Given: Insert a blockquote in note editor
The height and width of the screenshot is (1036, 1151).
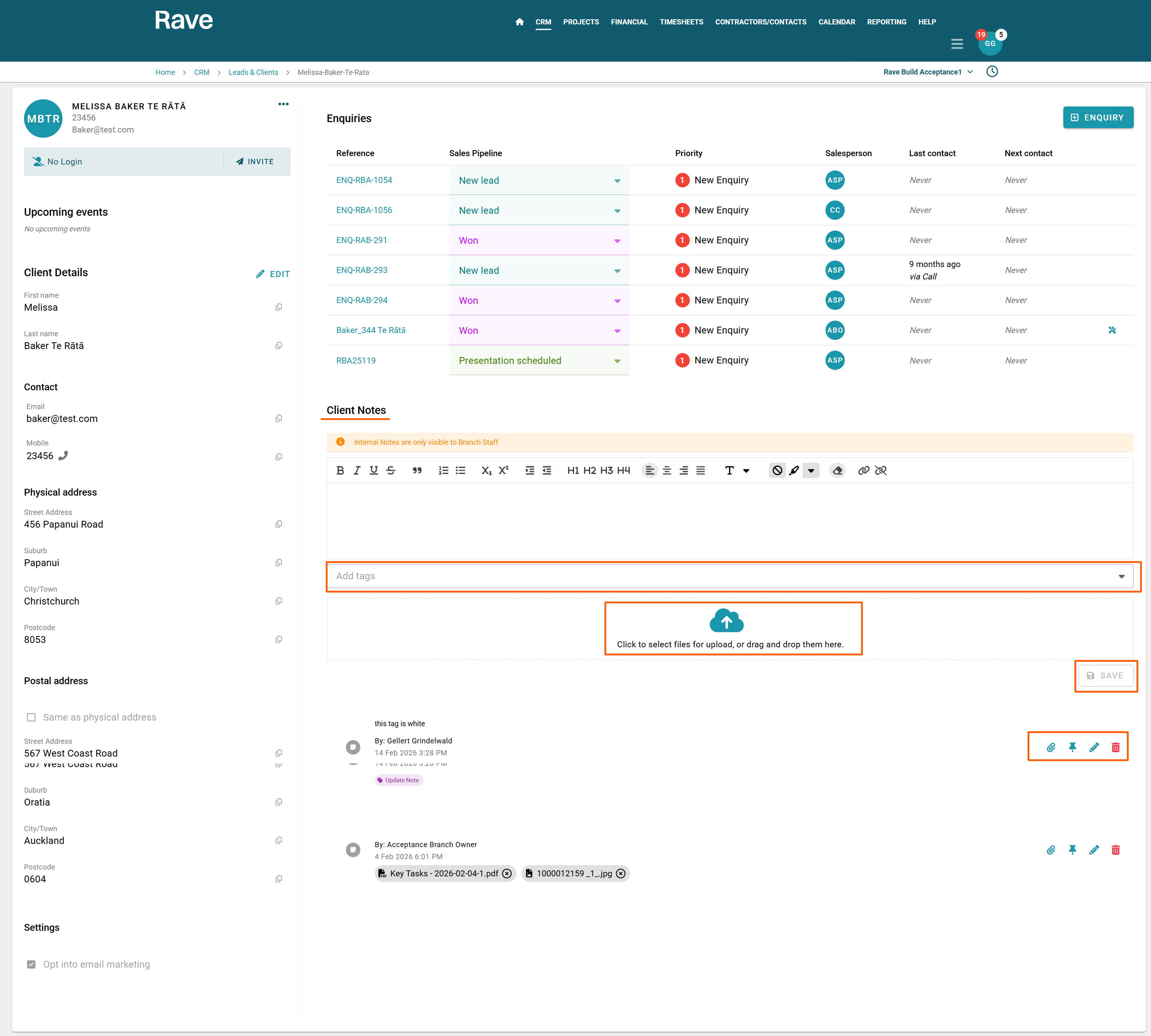Looking at the screenshot, I should (x=417, y=470).
